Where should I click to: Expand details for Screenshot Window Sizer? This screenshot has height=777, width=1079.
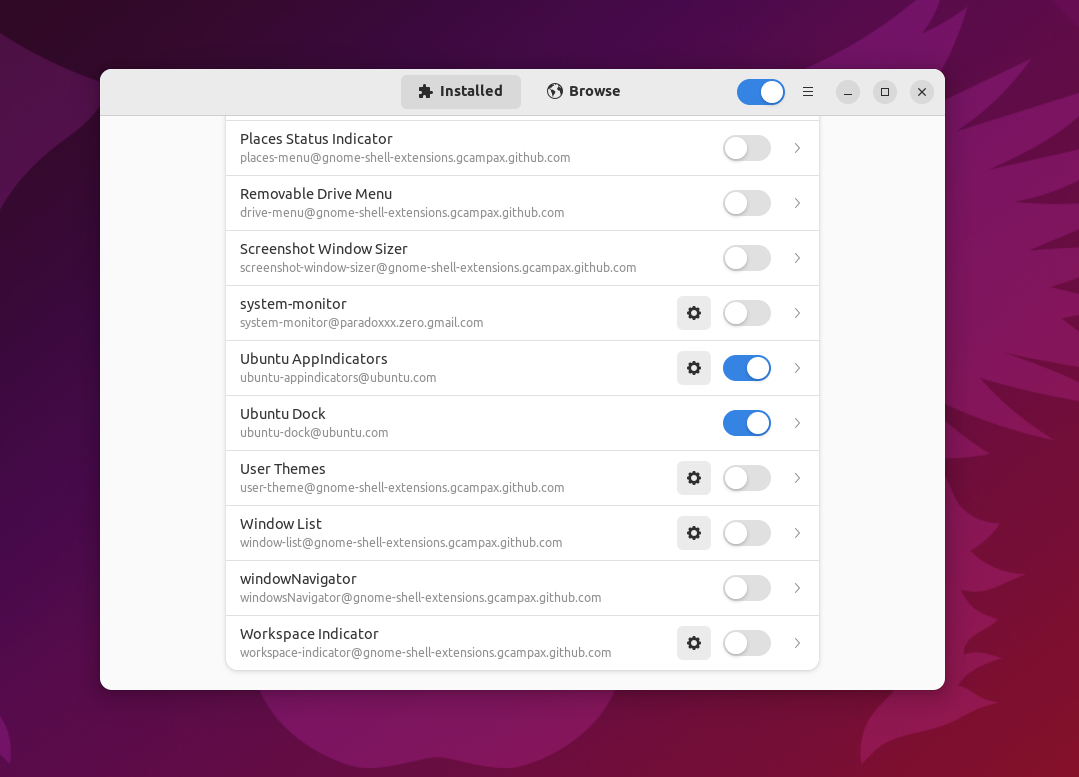[x=797, y=258]
